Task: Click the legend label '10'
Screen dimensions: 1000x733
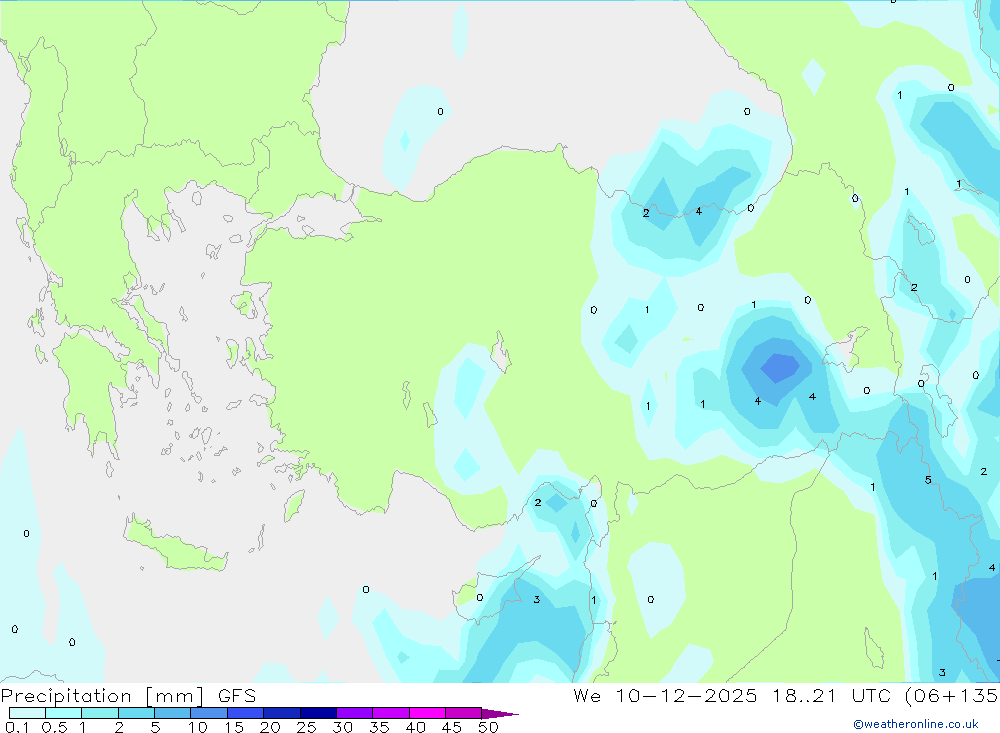Action: click(x=198, y=727)
